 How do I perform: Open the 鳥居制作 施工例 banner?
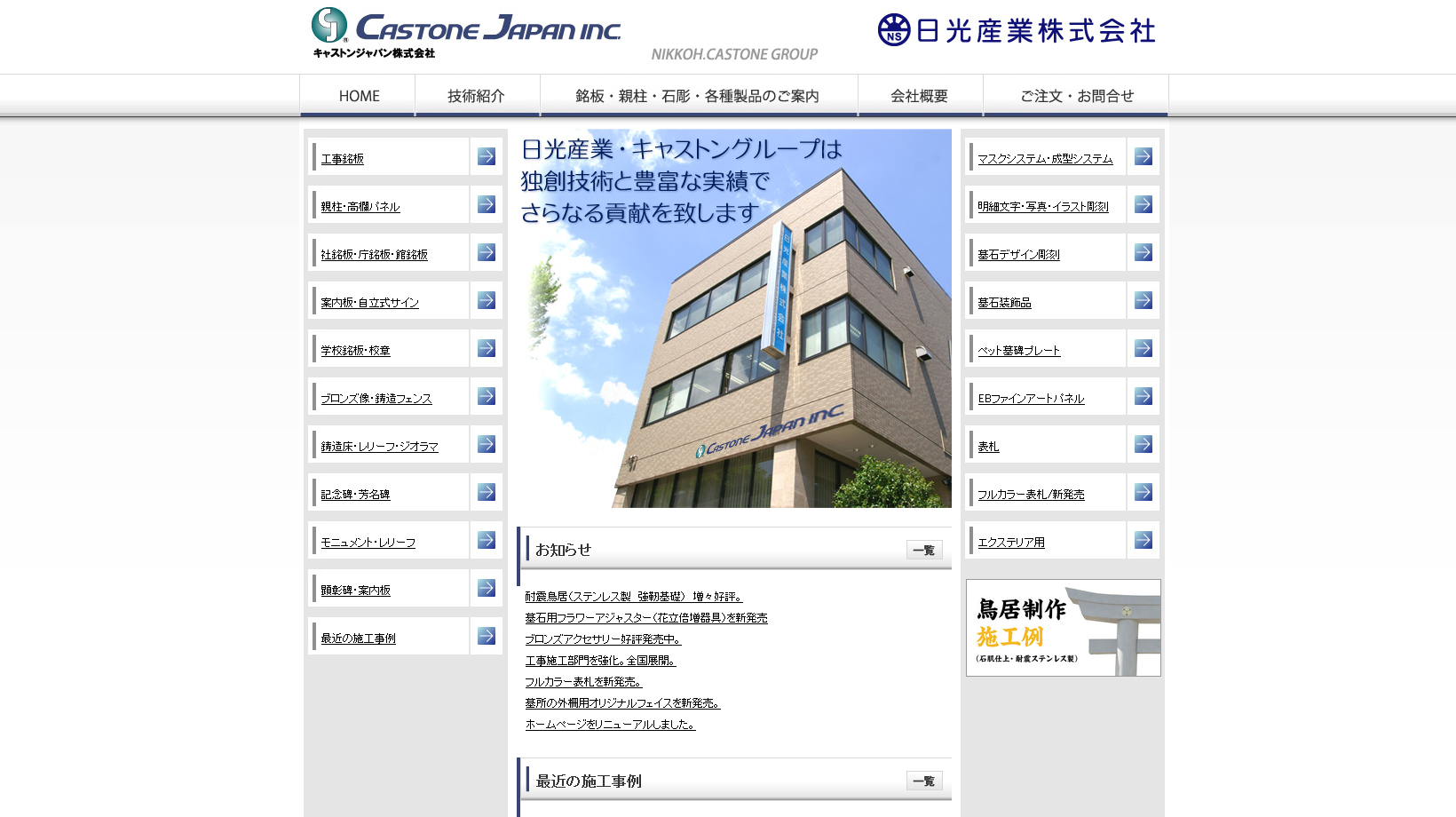point(1064,628)
